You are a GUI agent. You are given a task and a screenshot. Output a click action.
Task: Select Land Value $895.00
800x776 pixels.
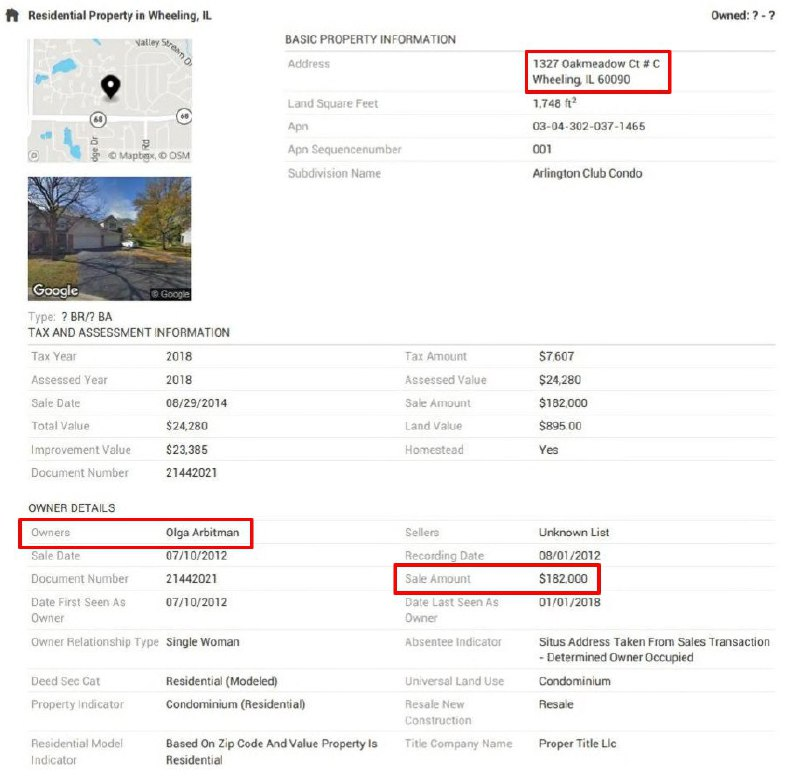(x=560, y=426)
